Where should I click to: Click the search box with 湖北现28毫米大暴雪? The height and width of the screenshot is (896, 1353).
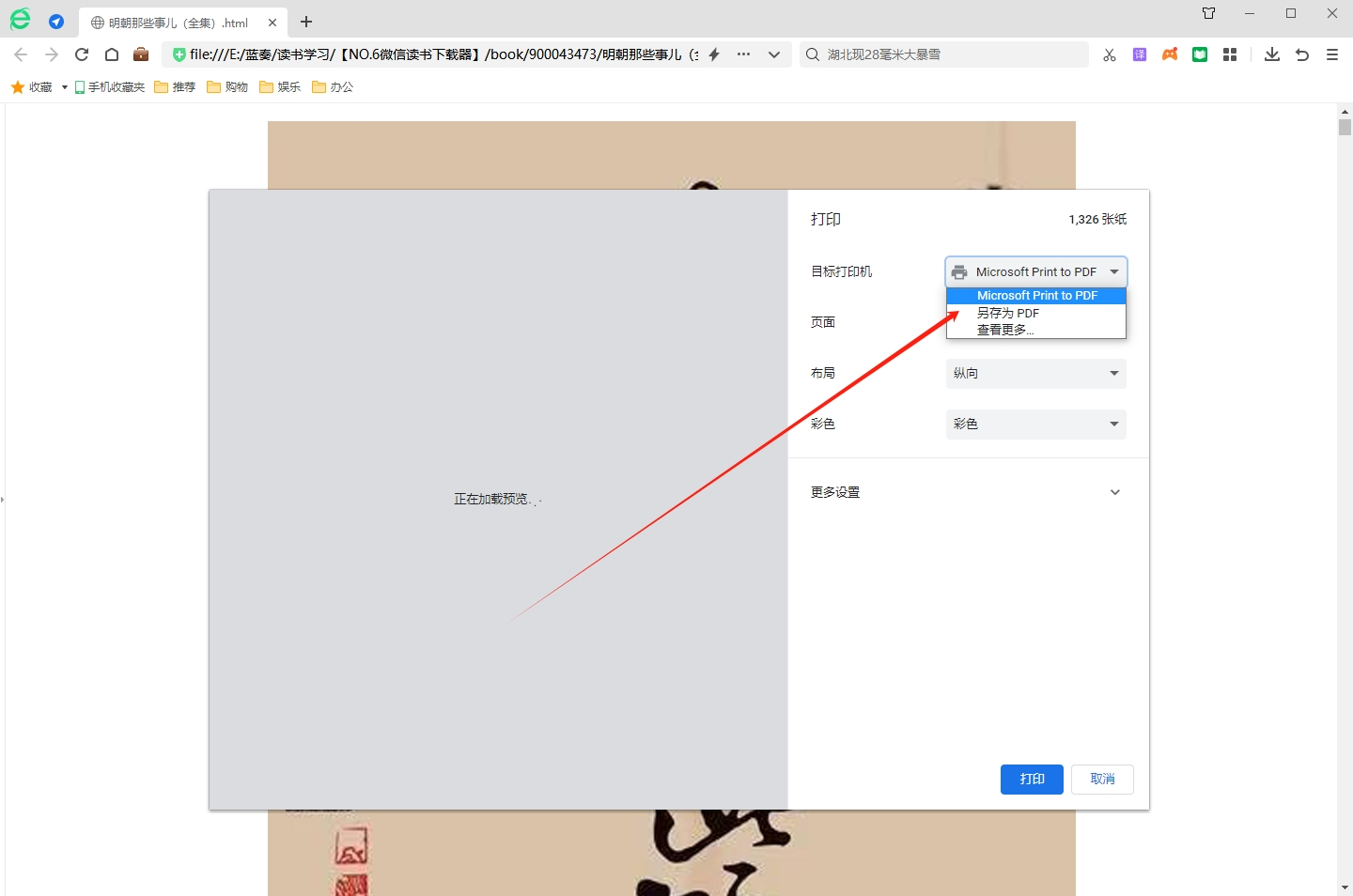coord(943,54)
